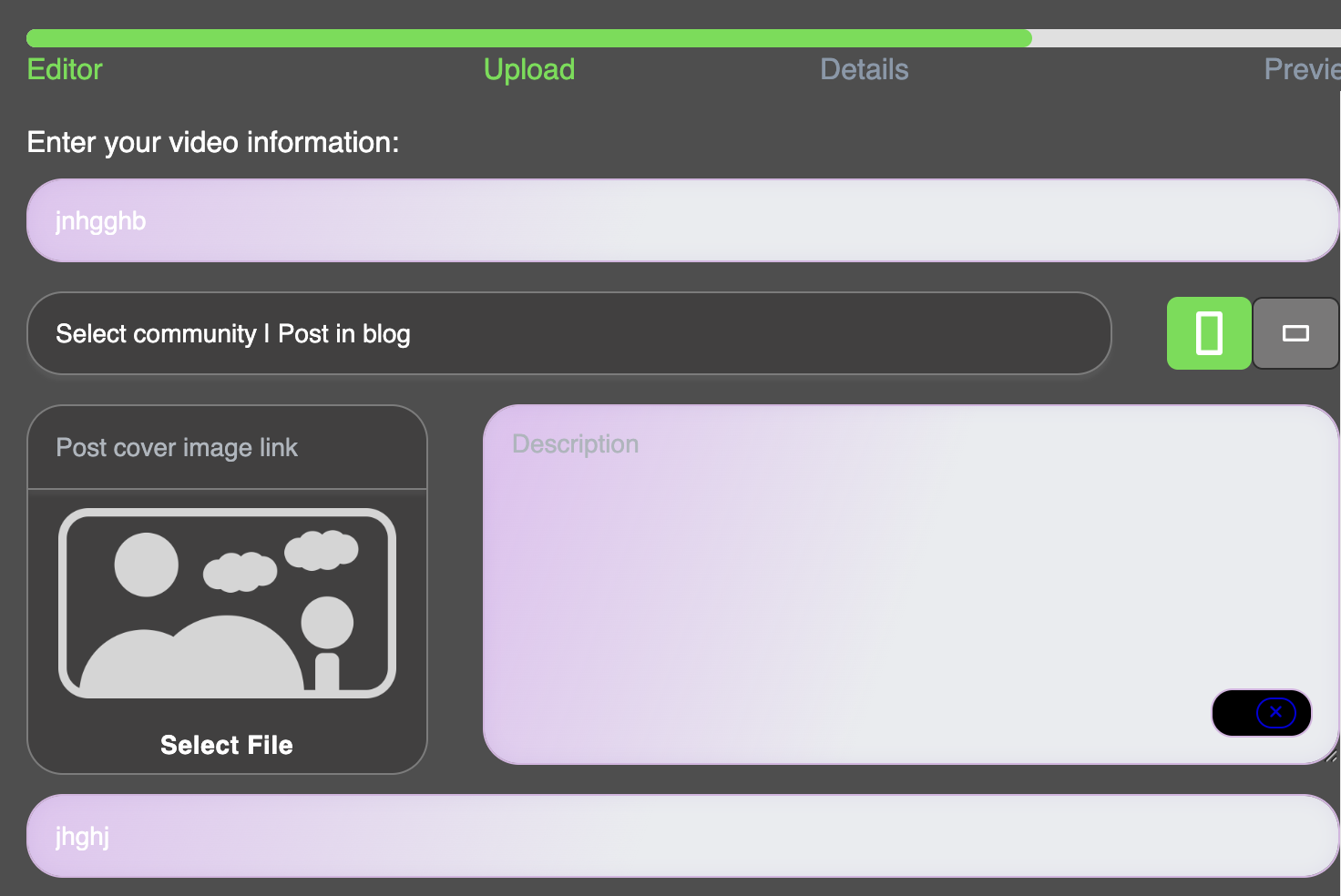
Task: Toggle the black pill switch in description
Action: pos(1262,713)
